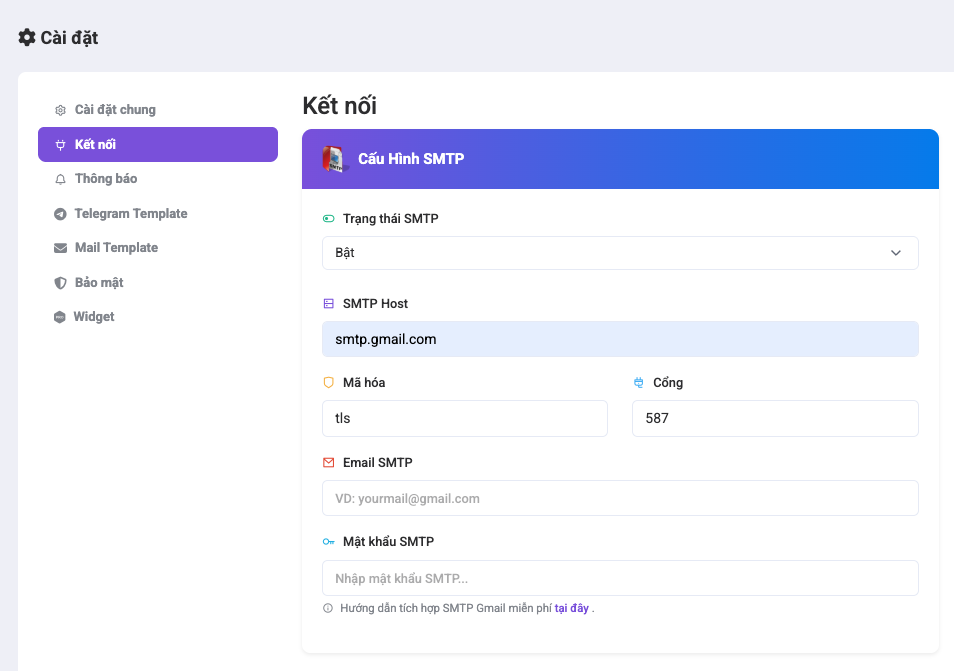954x671 pixels.
Task: Click the Telegram Template paper-plane icon
Action: tap(60, 214)
